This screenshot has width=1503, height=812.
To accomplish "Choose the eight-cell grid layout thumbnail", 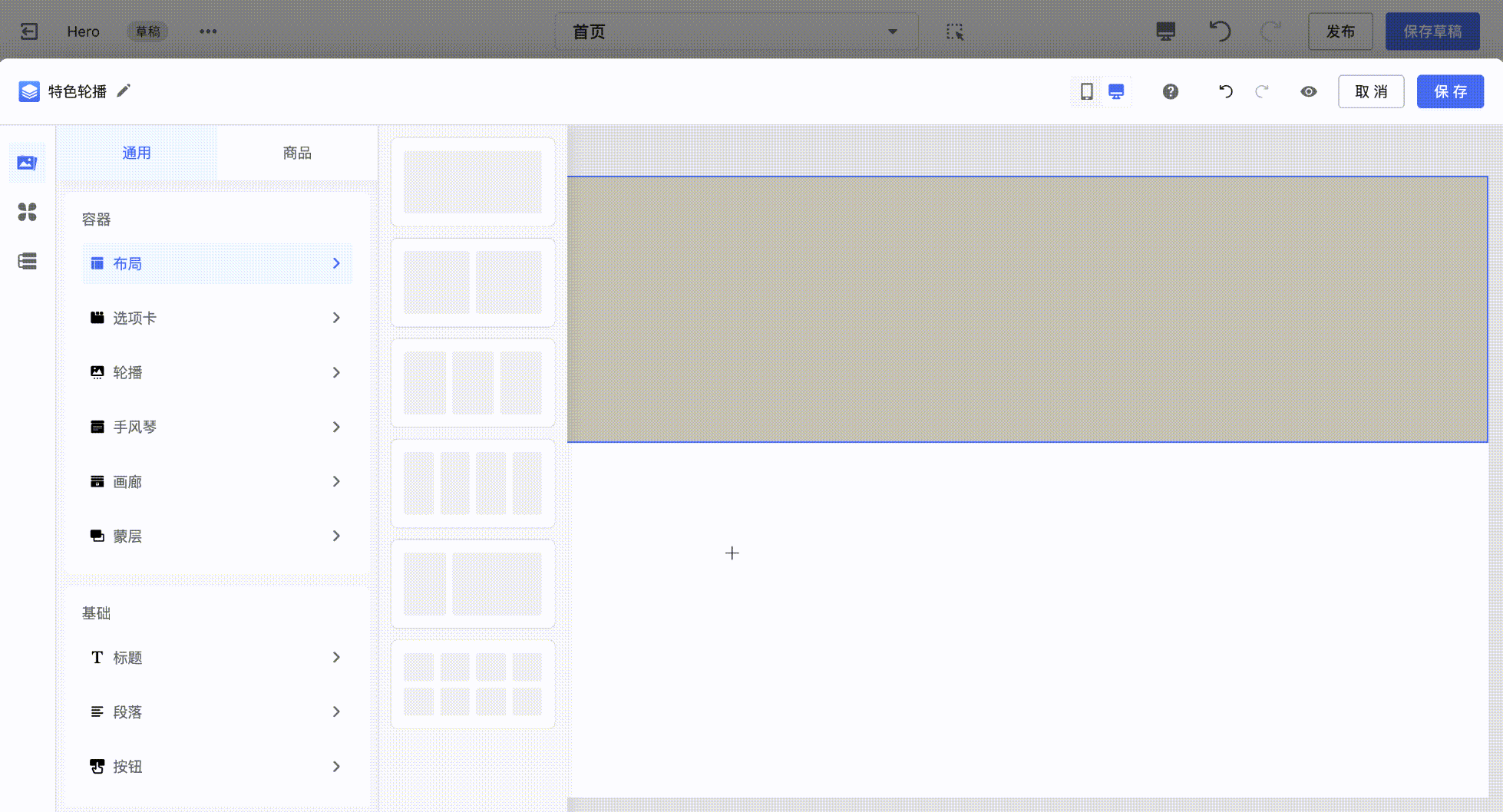I will (x=473, y=684).
